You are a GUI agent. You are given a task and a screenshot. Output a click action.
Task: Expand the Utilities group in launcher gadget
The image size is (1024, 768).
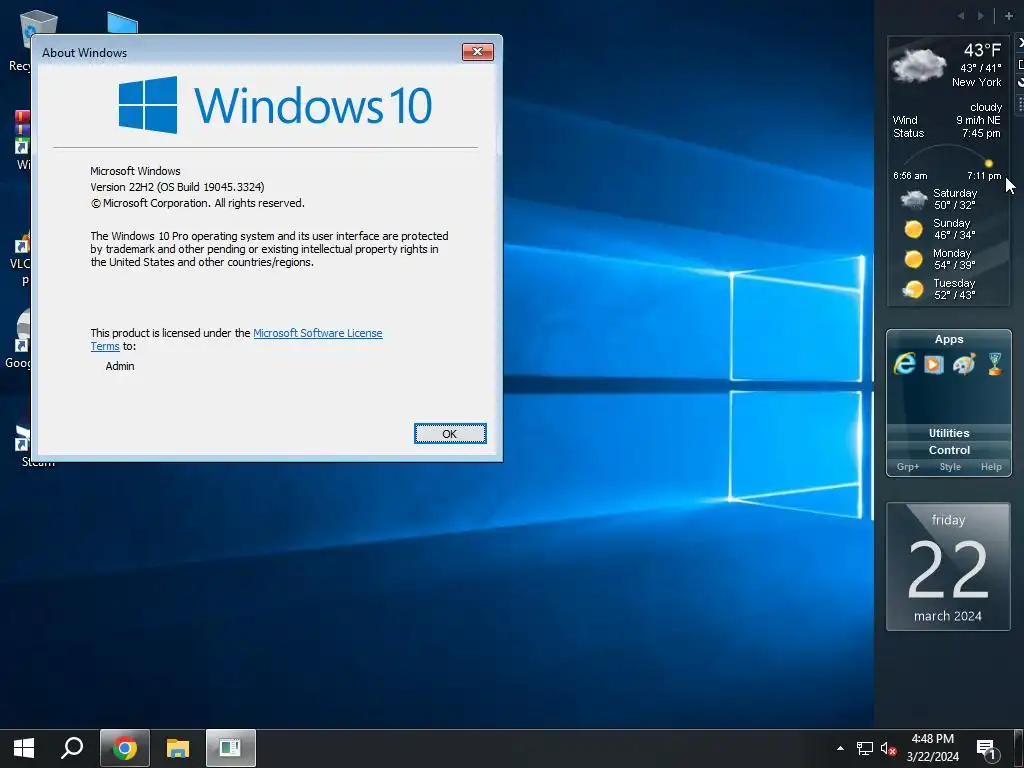coord(949,433)
